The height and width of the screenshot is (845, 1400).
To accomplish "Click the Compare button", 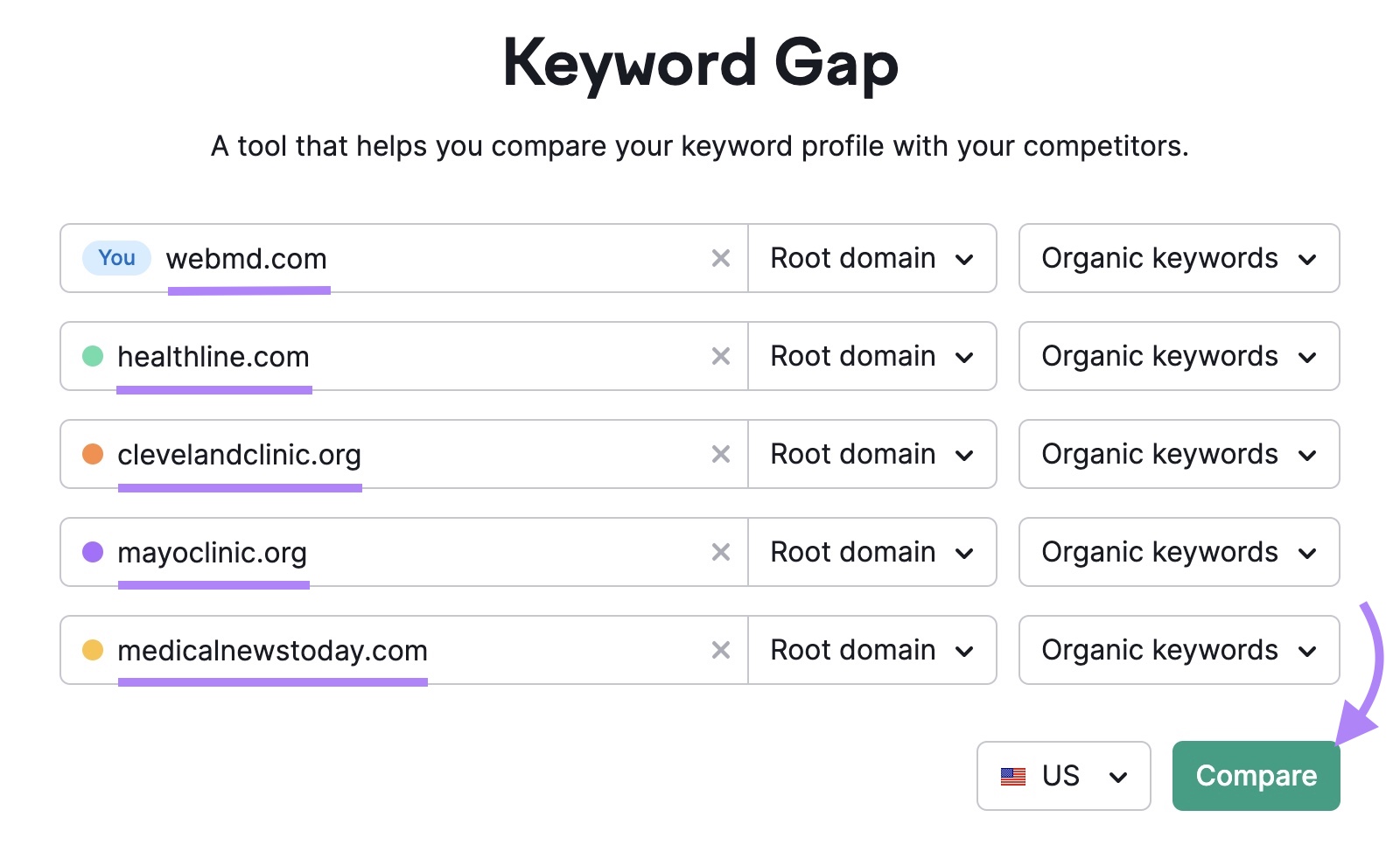I will click(x=1256, y=775).
